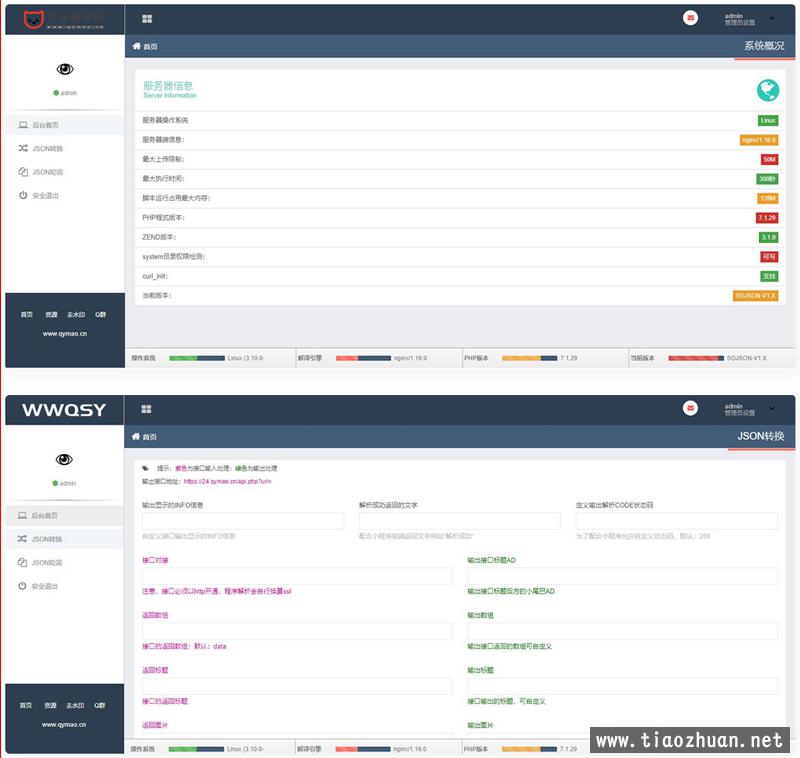Viewport: 800px width, 758px height.
Task: Click curl_init: row label
Action: click(x=155, y=276)
